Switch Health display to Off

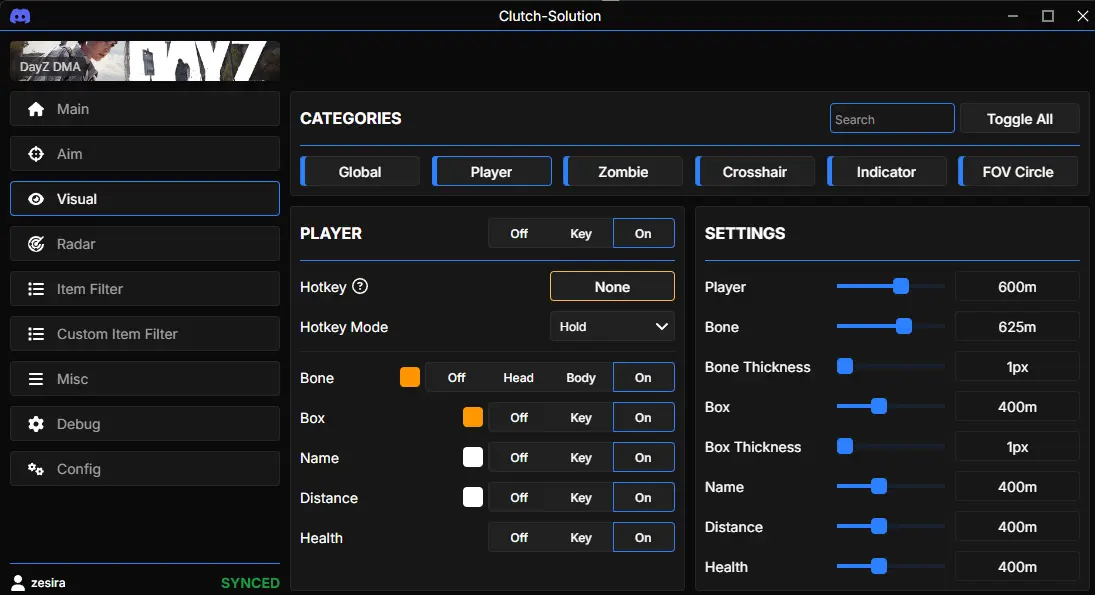pos(519,538)
